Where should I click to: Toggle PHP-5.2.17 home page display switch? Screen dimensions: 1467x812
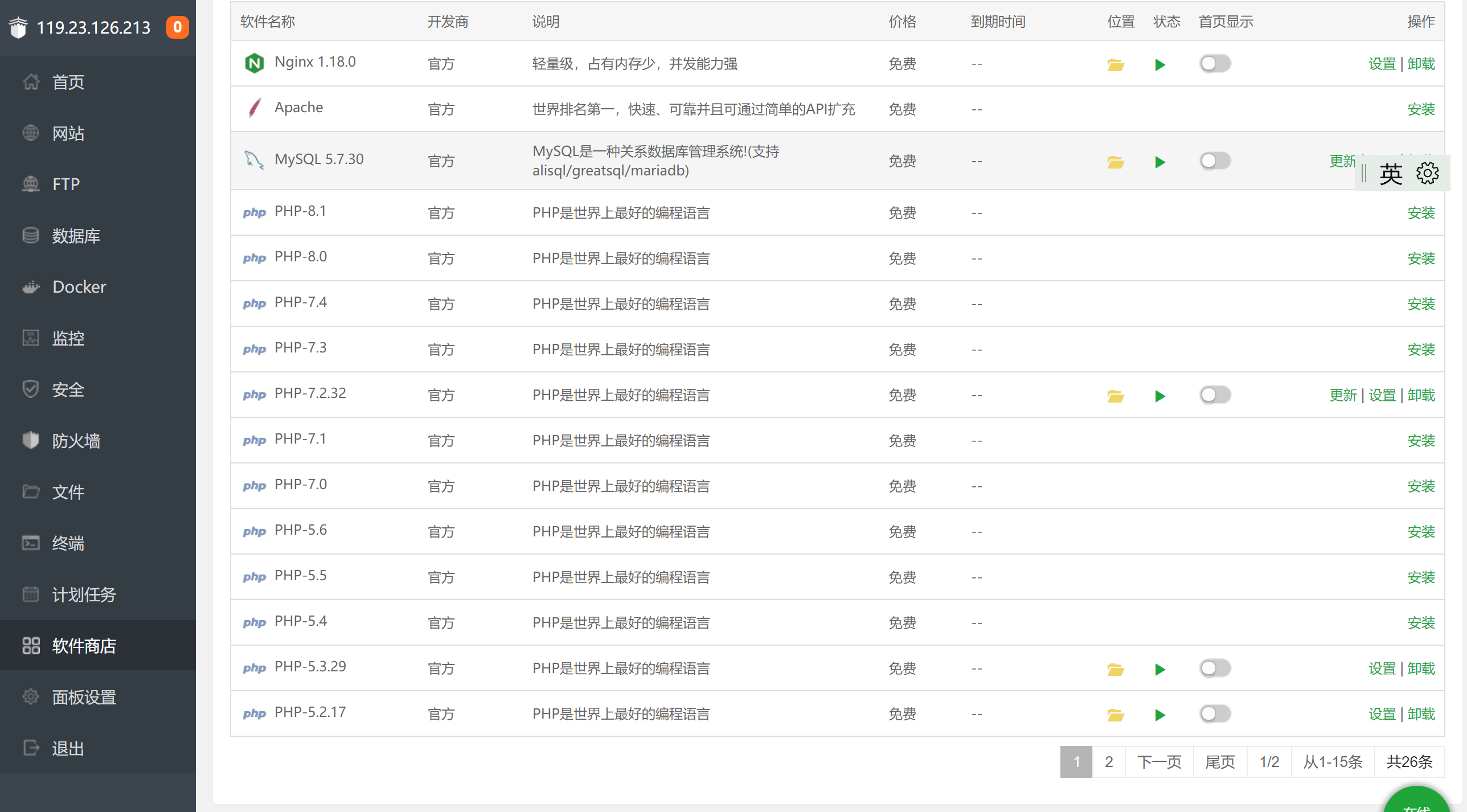click(1215, 713)
